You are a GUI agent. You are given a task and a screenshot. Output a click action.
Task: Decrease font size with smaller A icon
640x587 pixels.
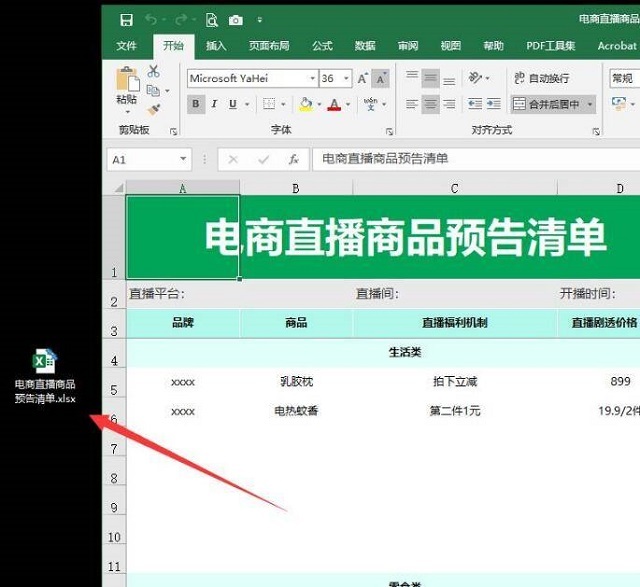[380, 78]
